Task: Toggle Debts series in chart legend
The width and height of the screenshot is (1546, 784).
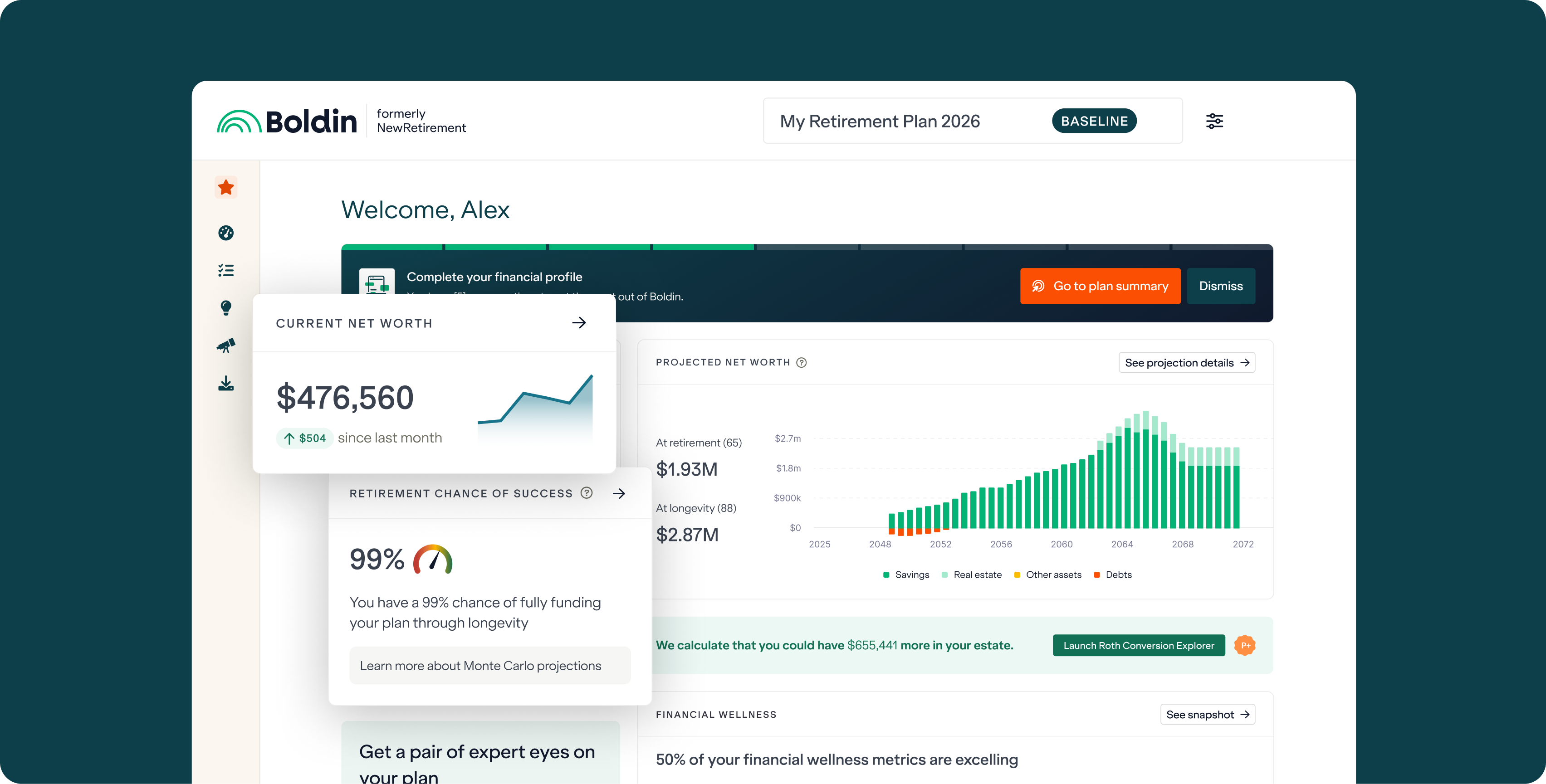Action: coord(1112,575)
